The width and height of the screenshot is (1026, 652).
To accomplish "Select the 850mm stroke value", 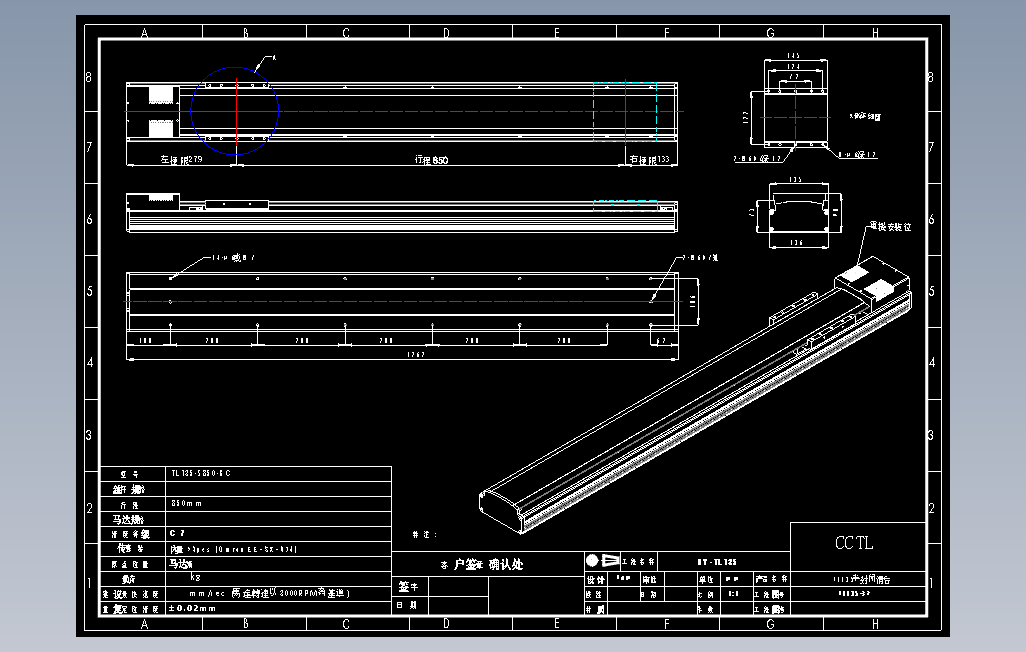I will (x=186, y=503).
